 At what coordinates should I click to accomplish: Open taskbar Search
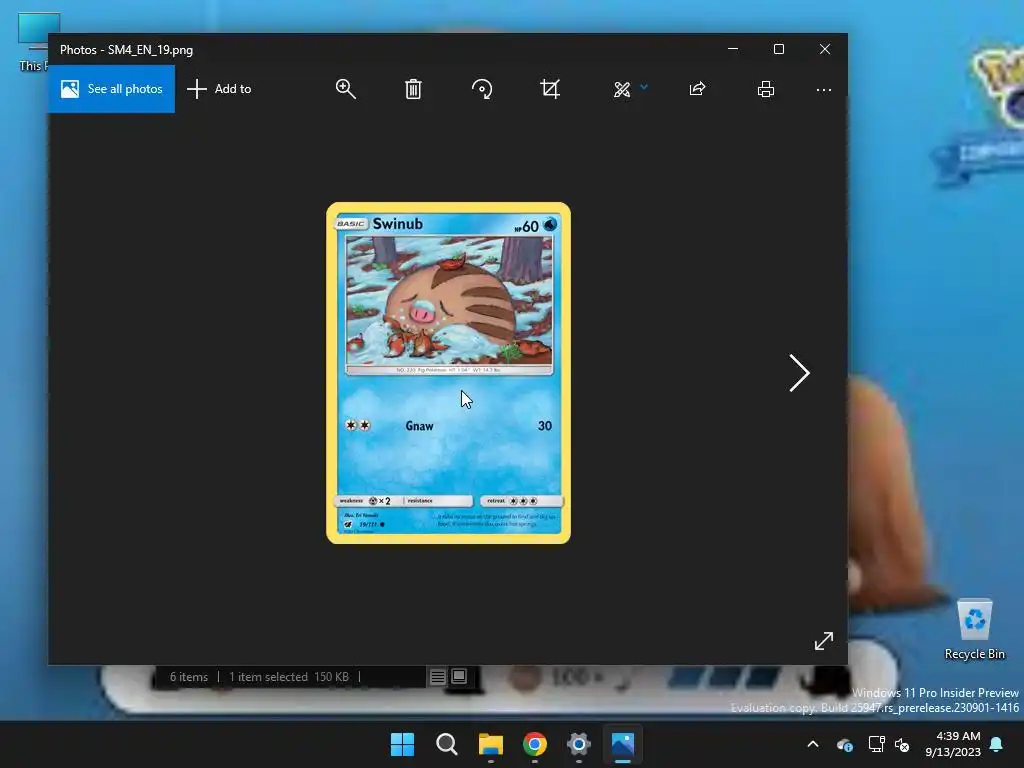[447, 744]
